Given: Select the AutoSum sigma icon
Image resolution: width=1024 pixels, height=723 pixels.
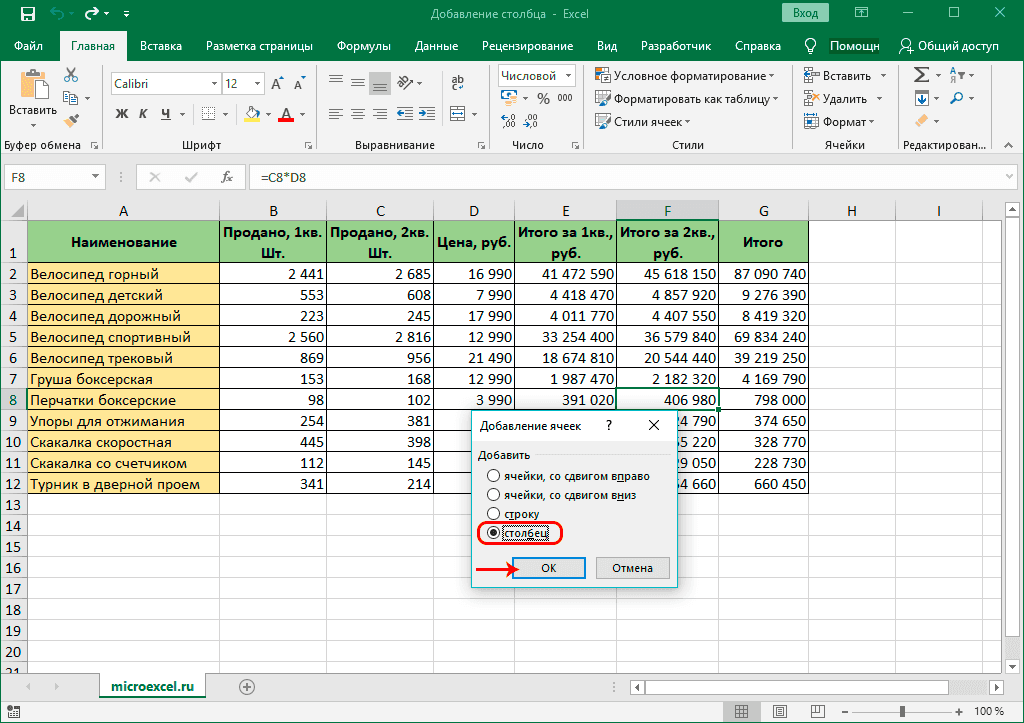Looking at the screenshot, I should (x=921, y=72).
